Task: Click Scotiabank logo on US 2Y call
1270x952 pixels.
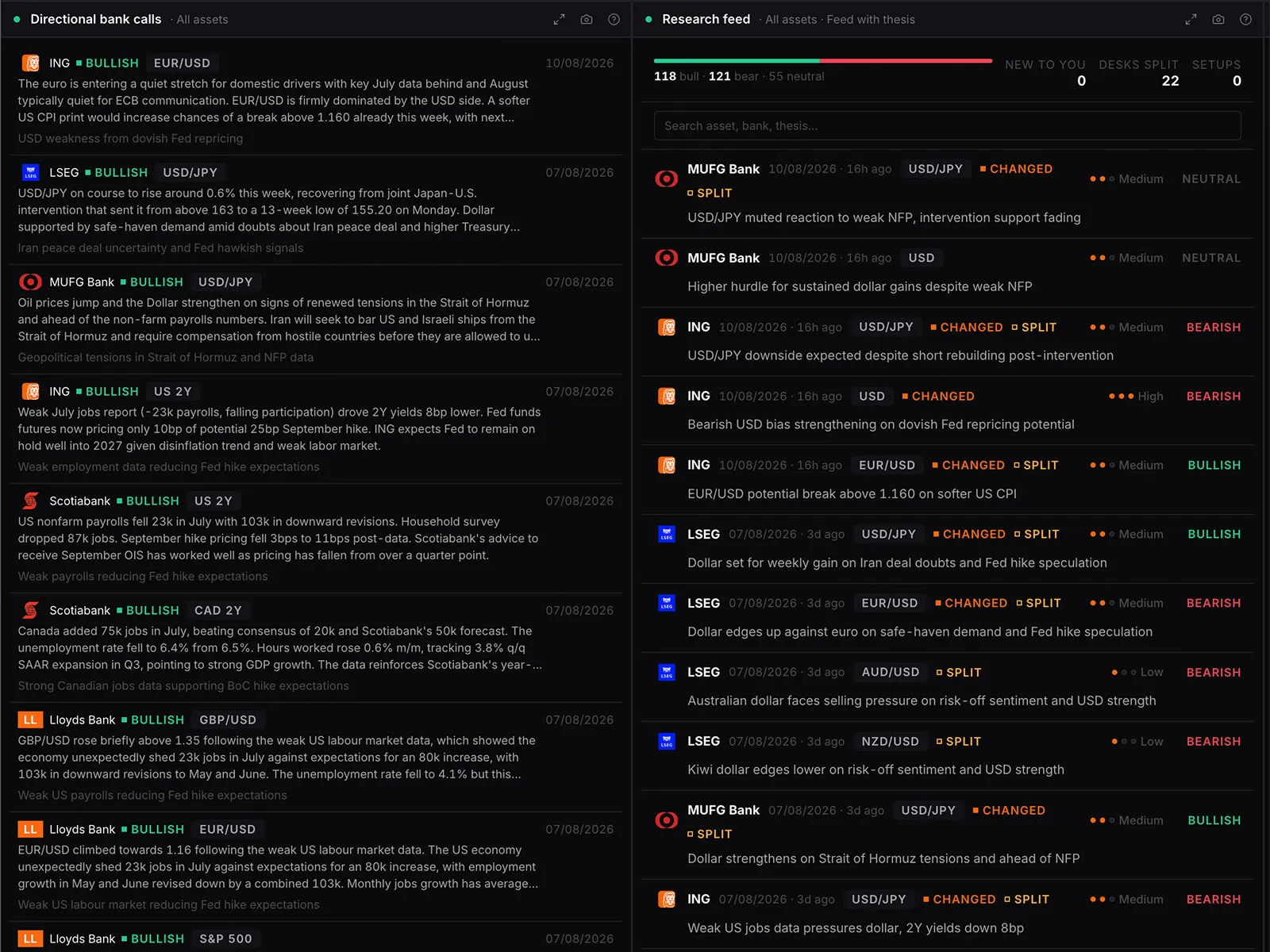Action: pyautogui.click(x=31, y=501)
